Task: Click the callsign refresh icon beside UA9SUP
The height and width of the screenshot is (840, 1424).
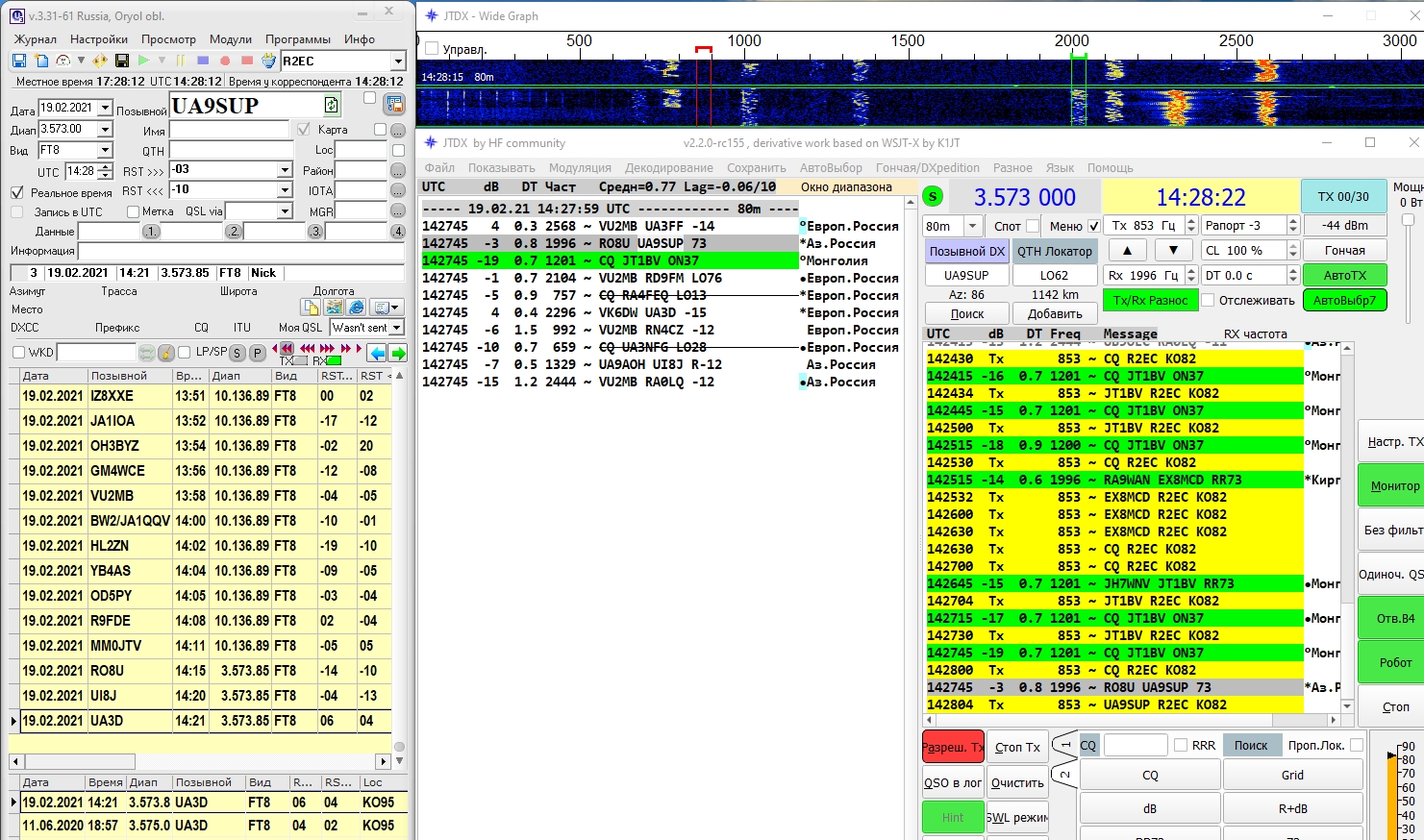Action: pos(332,105)
